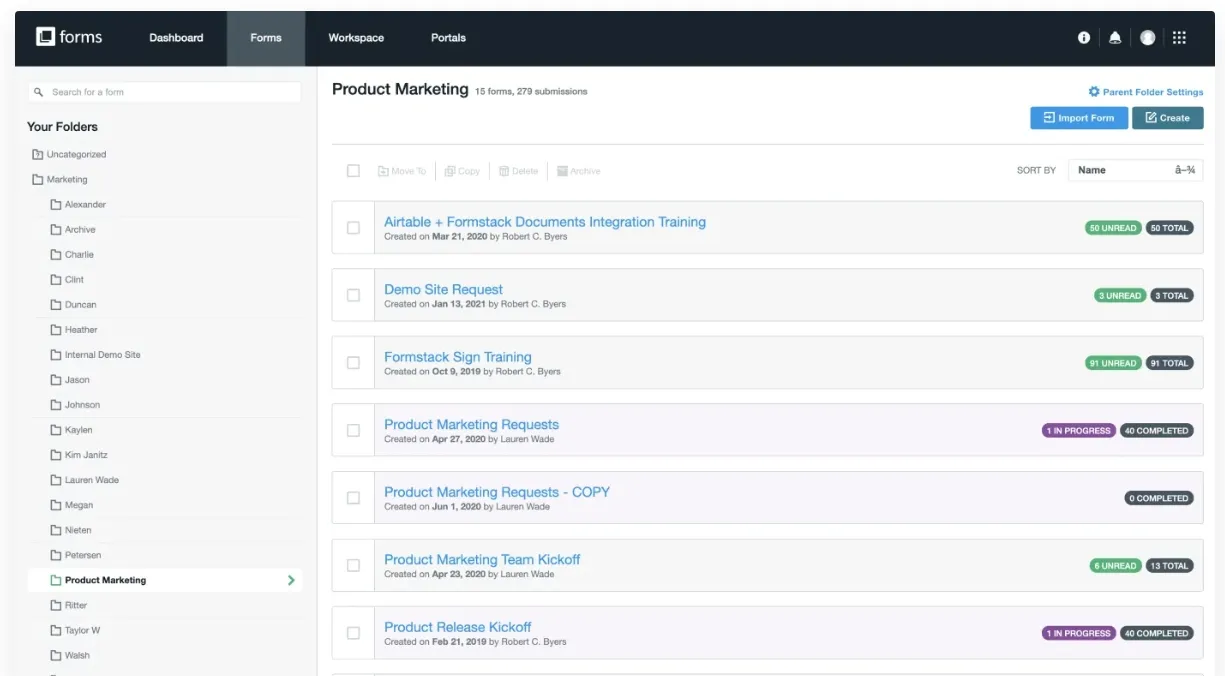Click the Parent Folder Settings gear icon

[x=1094, y=92]
